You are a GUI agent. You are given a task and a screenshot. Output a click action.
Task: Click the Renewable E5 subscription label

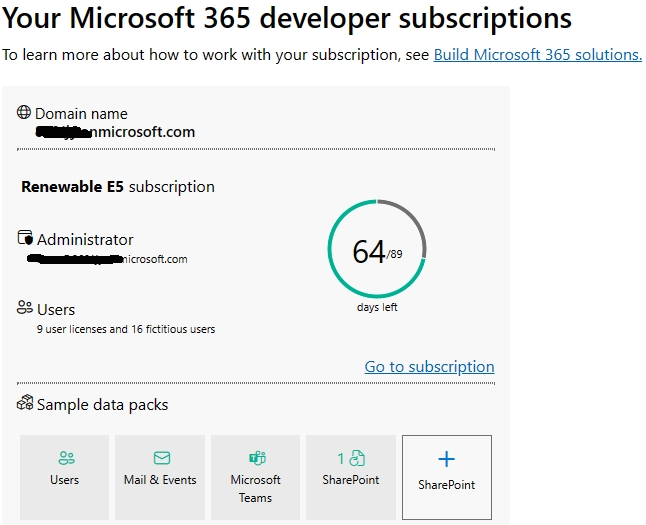point(118,186)
